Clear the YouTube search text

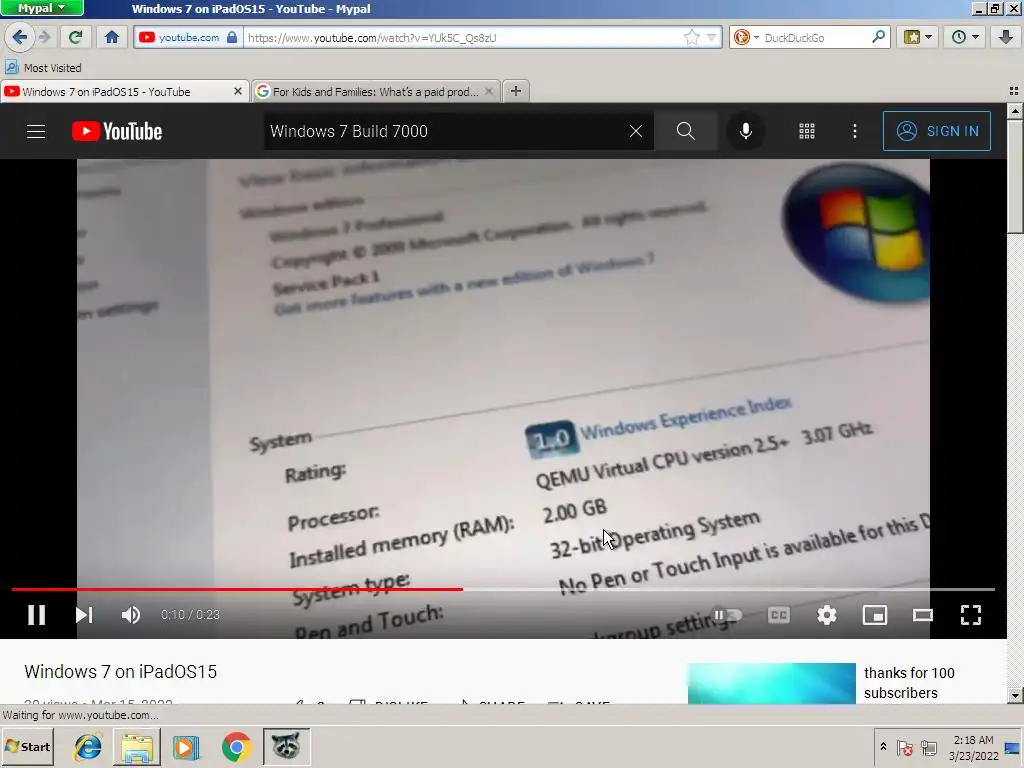(x=635, y=131)
